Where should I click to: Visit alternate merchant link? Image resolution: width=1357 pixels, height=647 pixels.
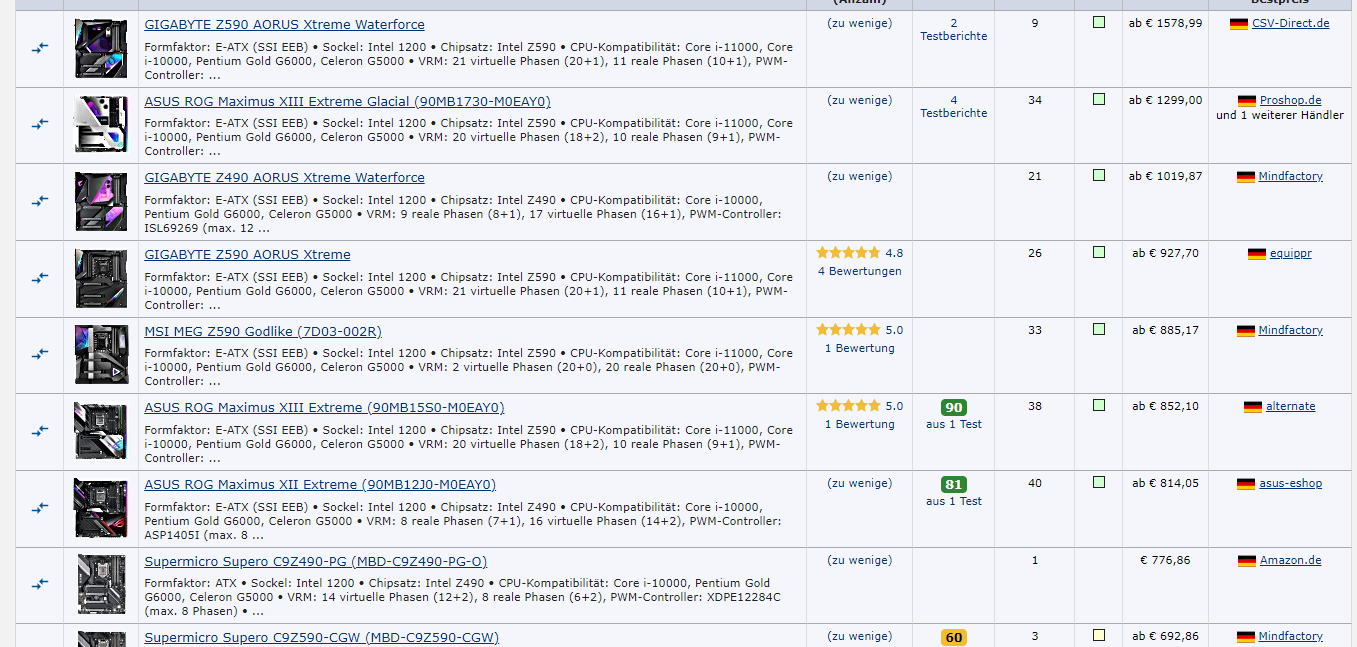1291,407
